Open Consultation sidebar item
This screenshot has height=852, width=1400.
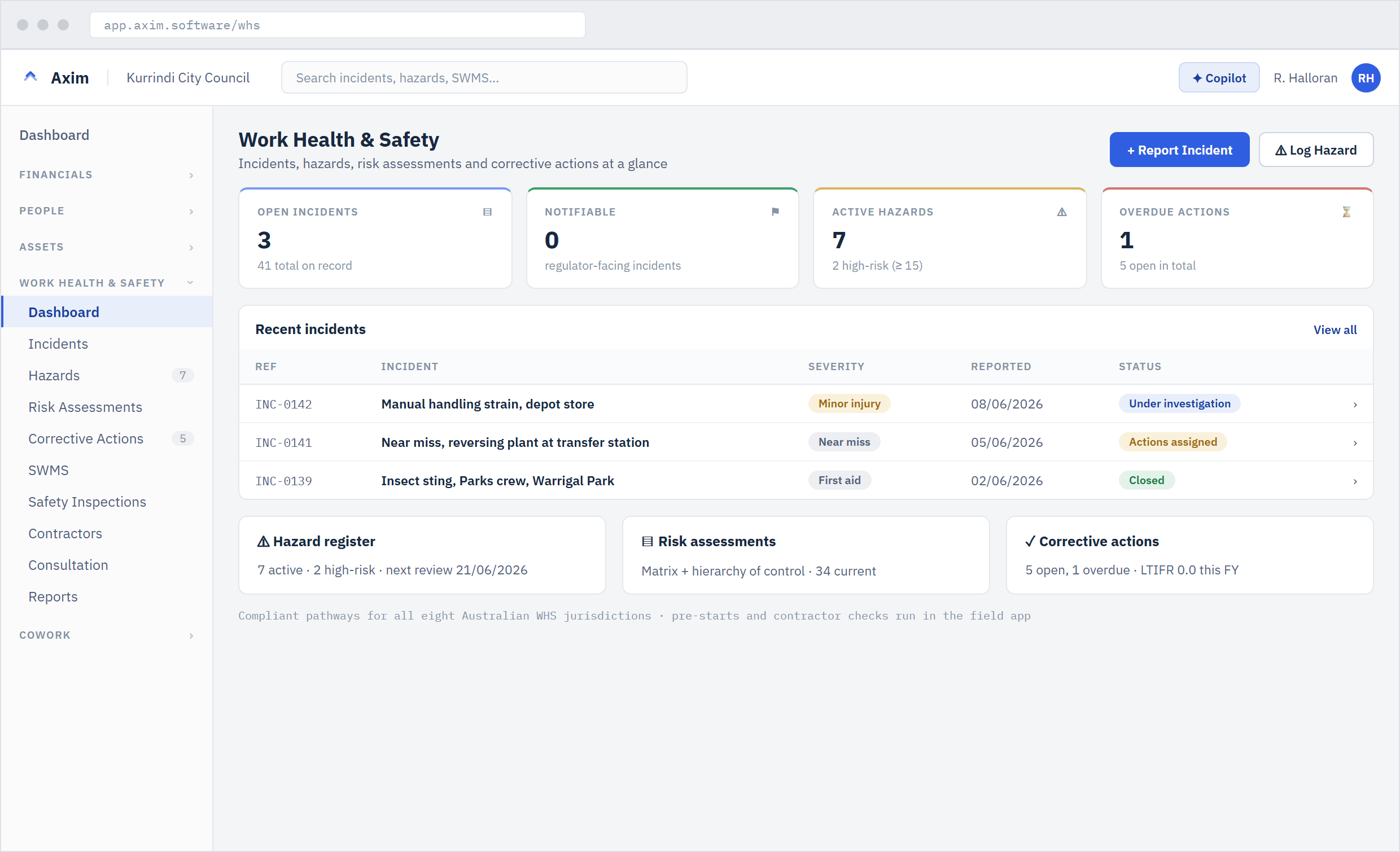[107, 565]
